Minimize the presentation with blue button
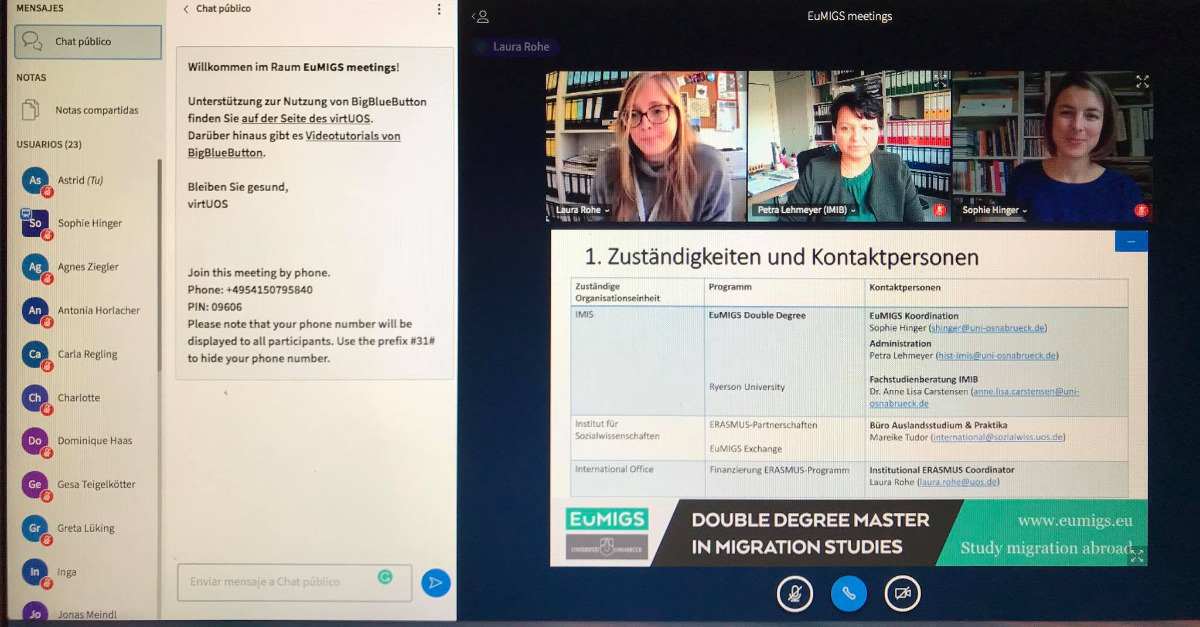1200x627 pixels. click(1131, 242)
